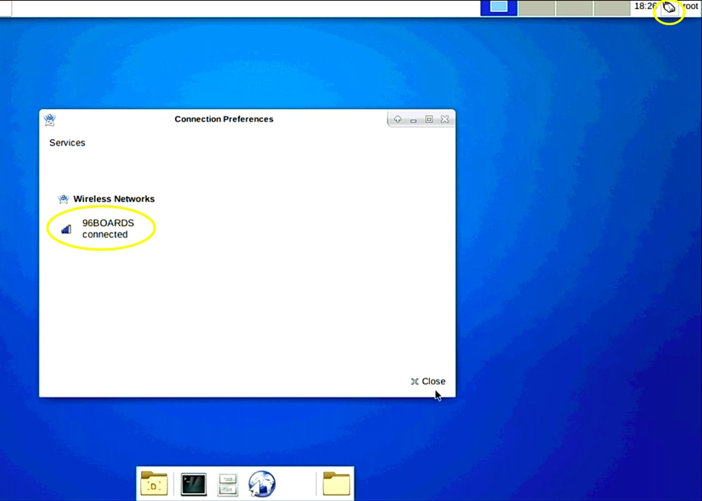The image size is (702, 501).
Task: Launch the terminal emulator from the dock
Action: (193, 484)
